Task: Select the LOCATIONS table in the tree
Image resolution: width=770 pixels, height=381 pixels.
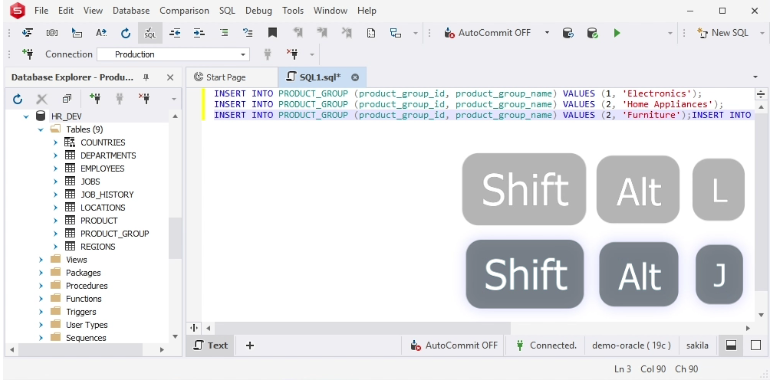Action: (103, 208)
